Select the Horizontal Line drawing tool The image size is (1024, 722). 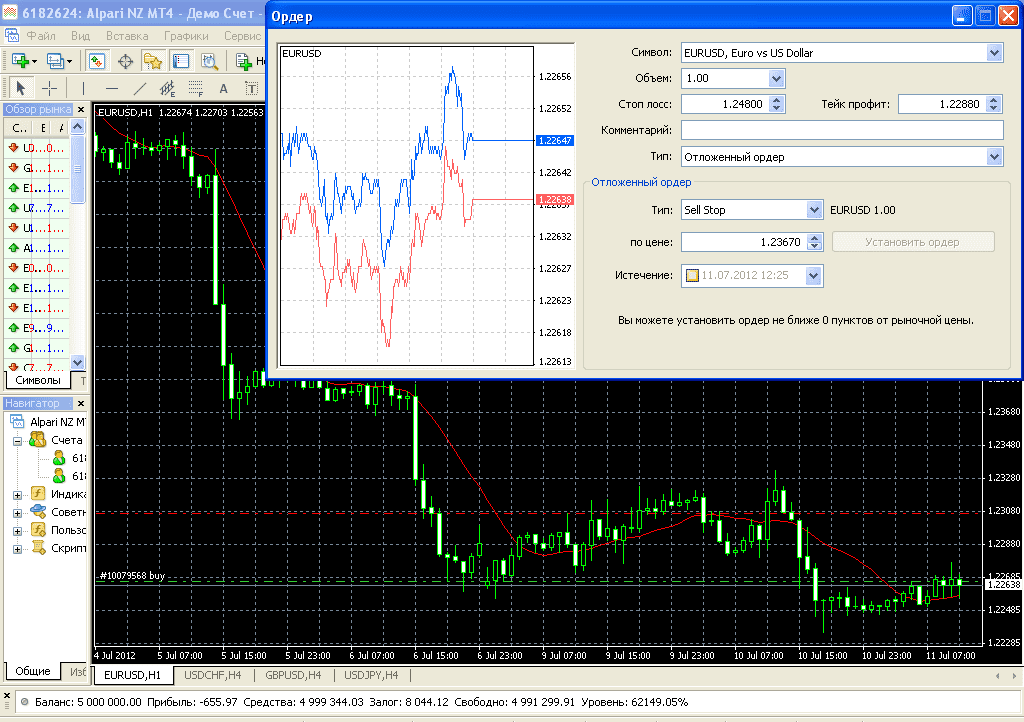112,87
